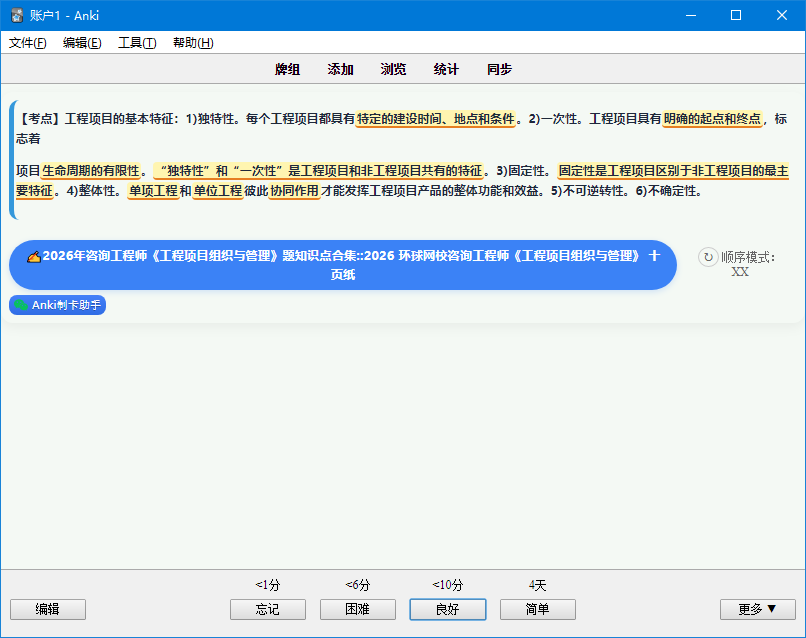
Task: Rate the card 良好
Action: tap(448, 609)
